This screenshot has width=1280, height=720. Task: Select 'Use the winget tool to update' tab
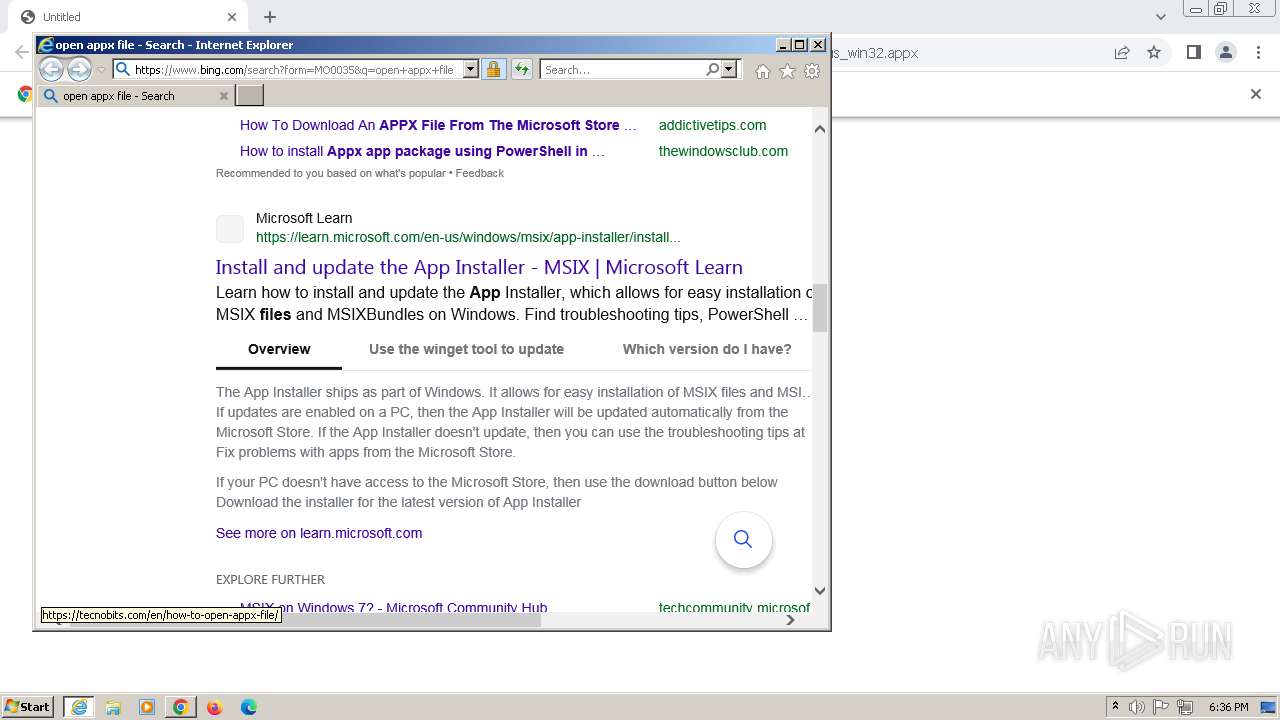[466, 349]
